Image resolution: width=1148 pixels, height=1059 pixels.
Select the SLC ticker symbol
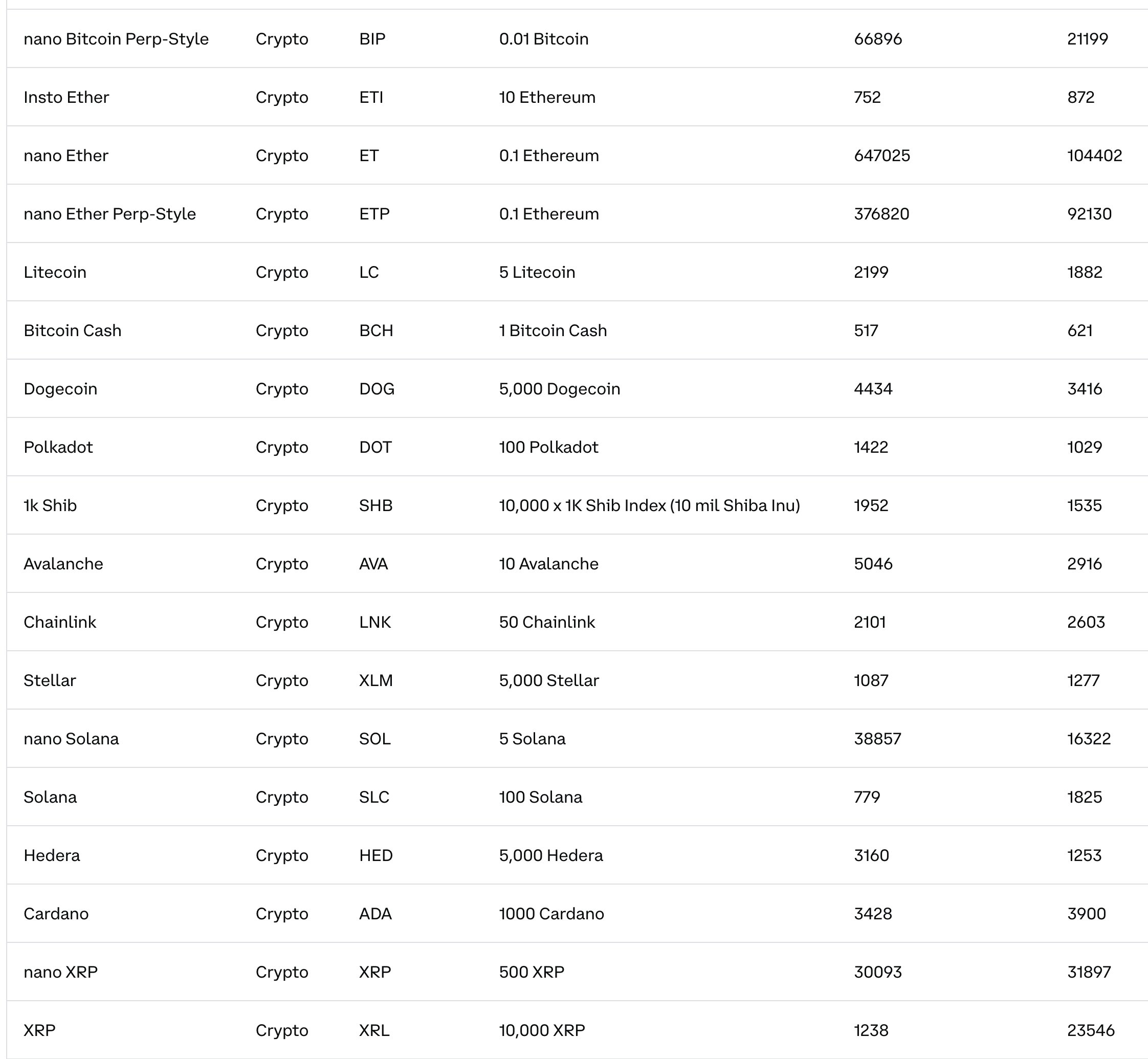coord(374,797)
